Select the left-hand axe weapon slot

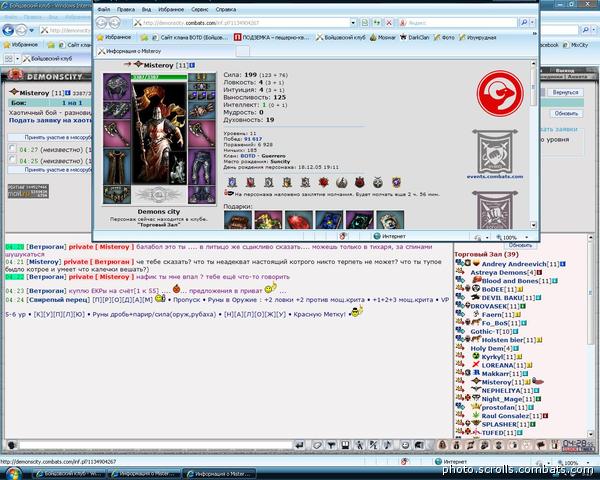(117, 134)
